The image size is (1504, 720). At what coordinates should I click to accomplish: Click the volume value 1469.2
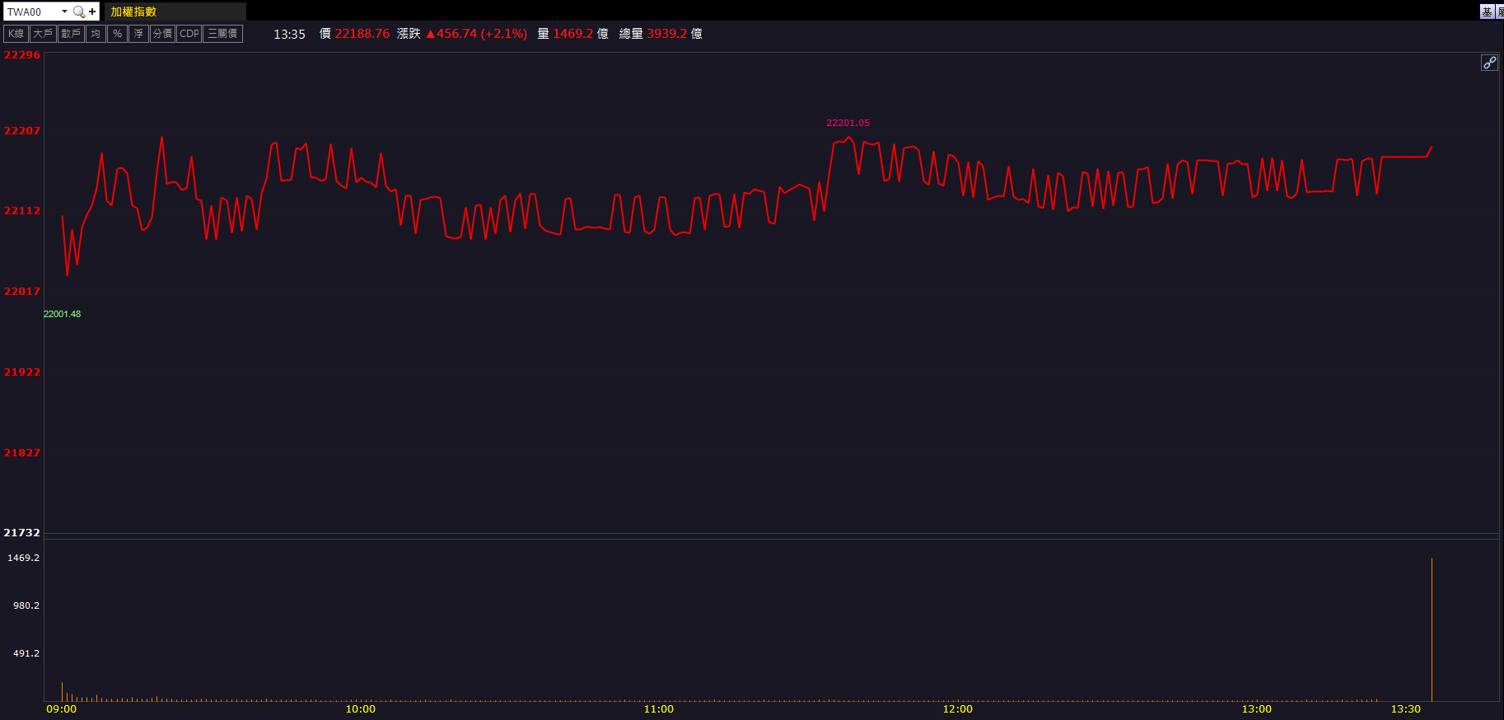click(573, 34)
